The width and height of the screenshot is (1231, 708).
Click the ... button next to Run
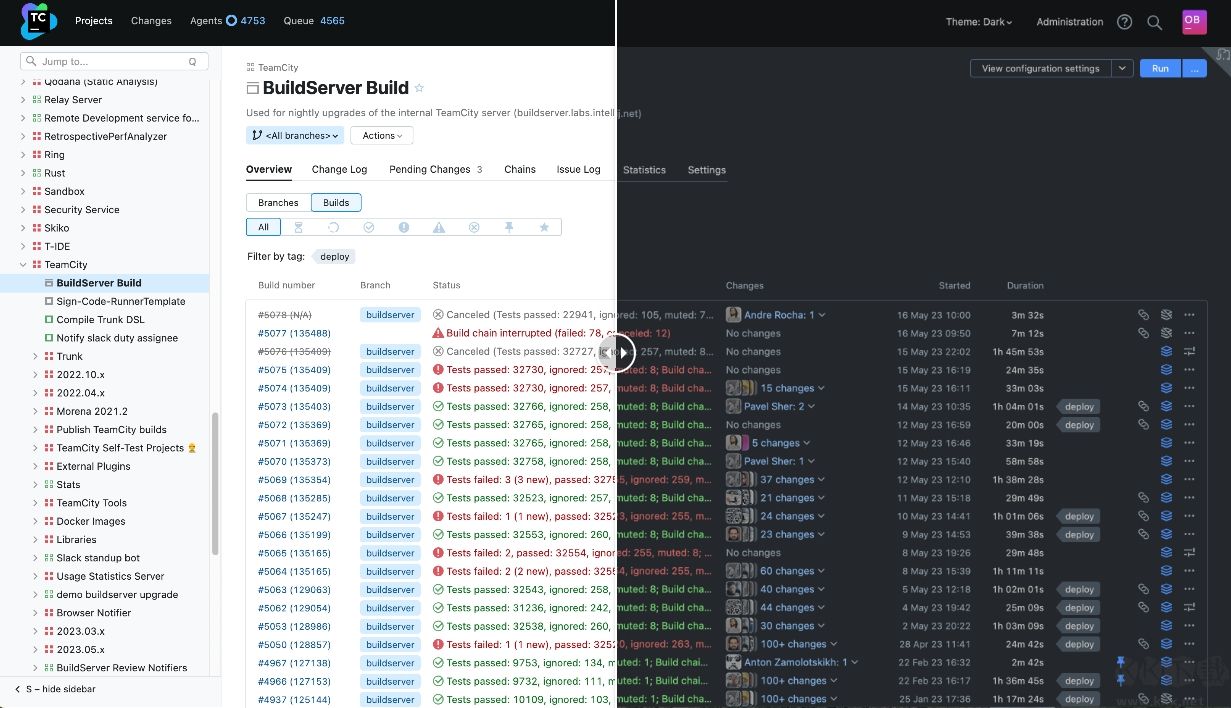[x=1194, y=68]
